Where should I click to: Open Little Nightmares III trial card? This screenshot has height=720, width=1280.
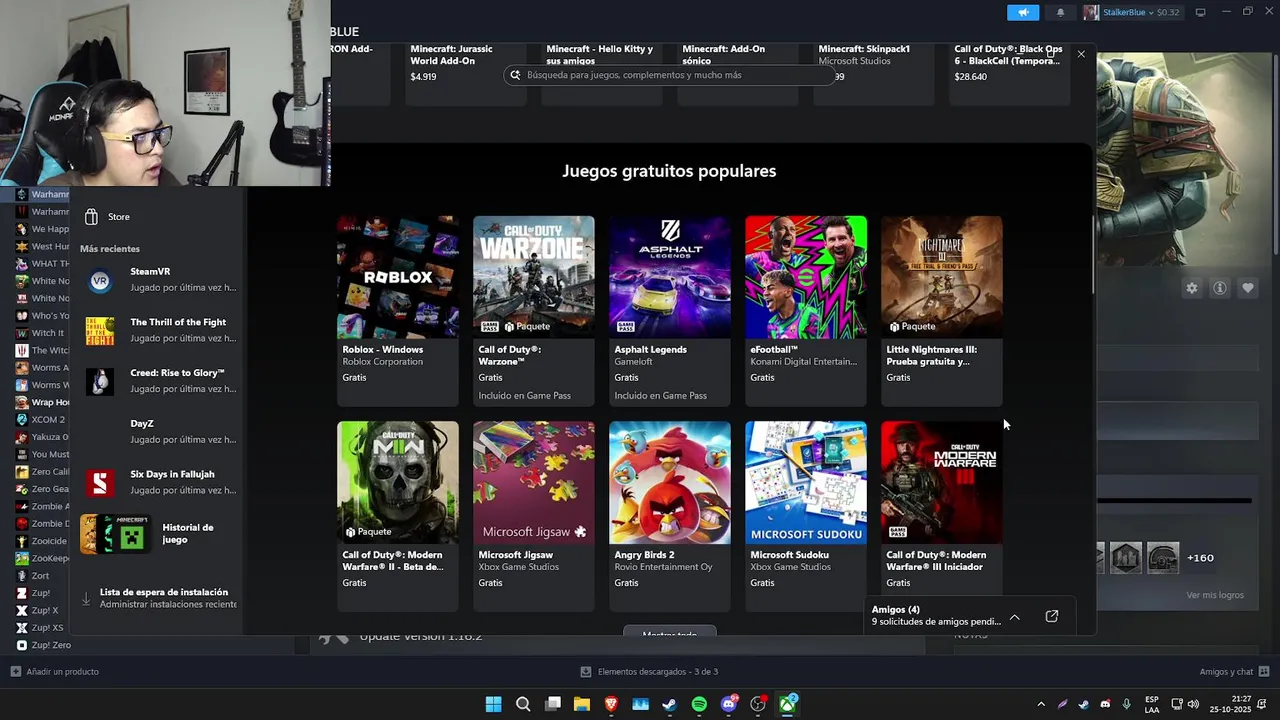[x=942, y=311]
